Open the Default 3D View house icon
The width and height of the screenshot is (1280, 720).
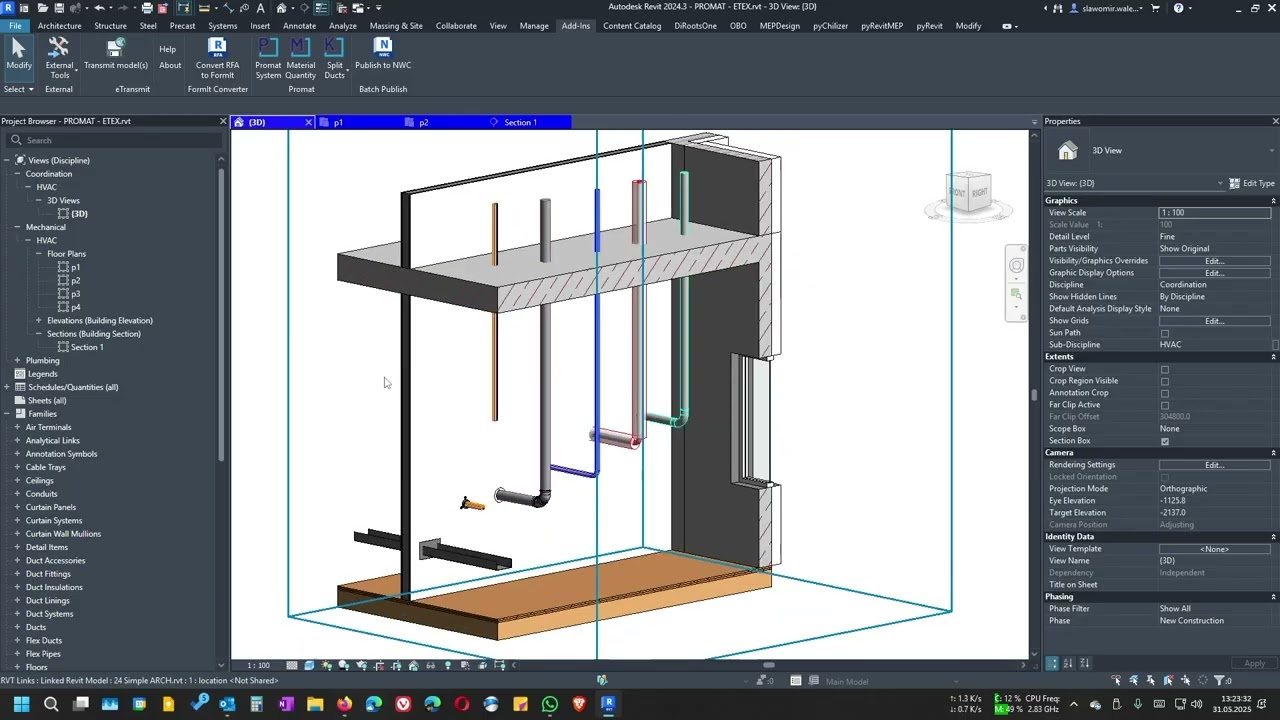pos(281,8)
